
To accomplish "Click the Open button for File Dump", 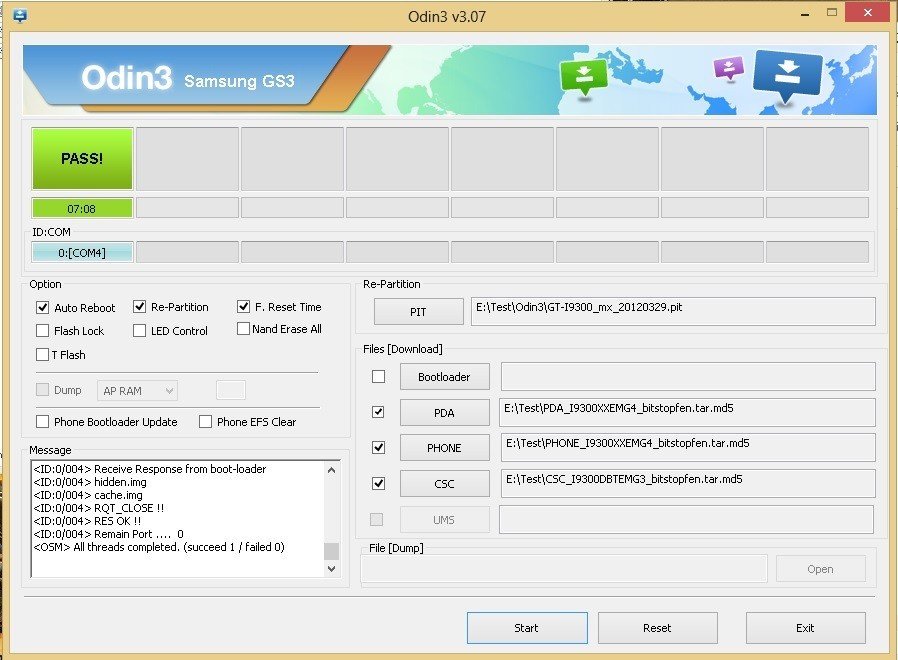I will point(821,569).
